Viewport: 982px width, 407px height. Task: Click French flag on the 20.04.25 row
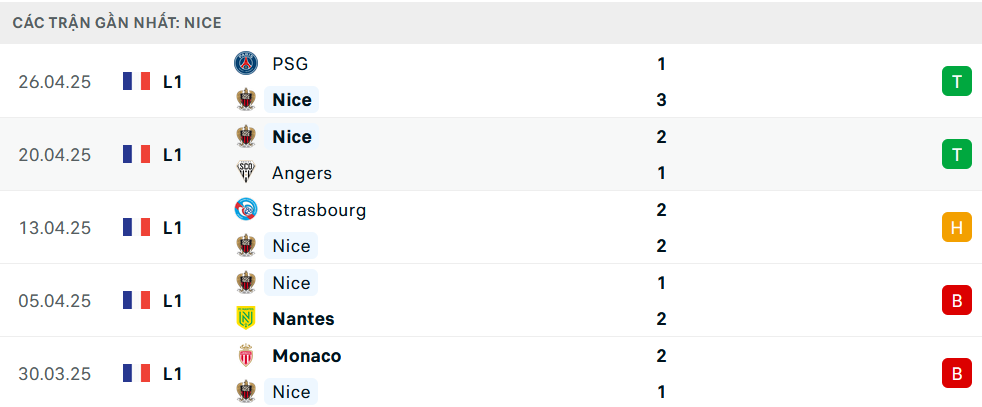pyautogui.click(x=137, y=155)
